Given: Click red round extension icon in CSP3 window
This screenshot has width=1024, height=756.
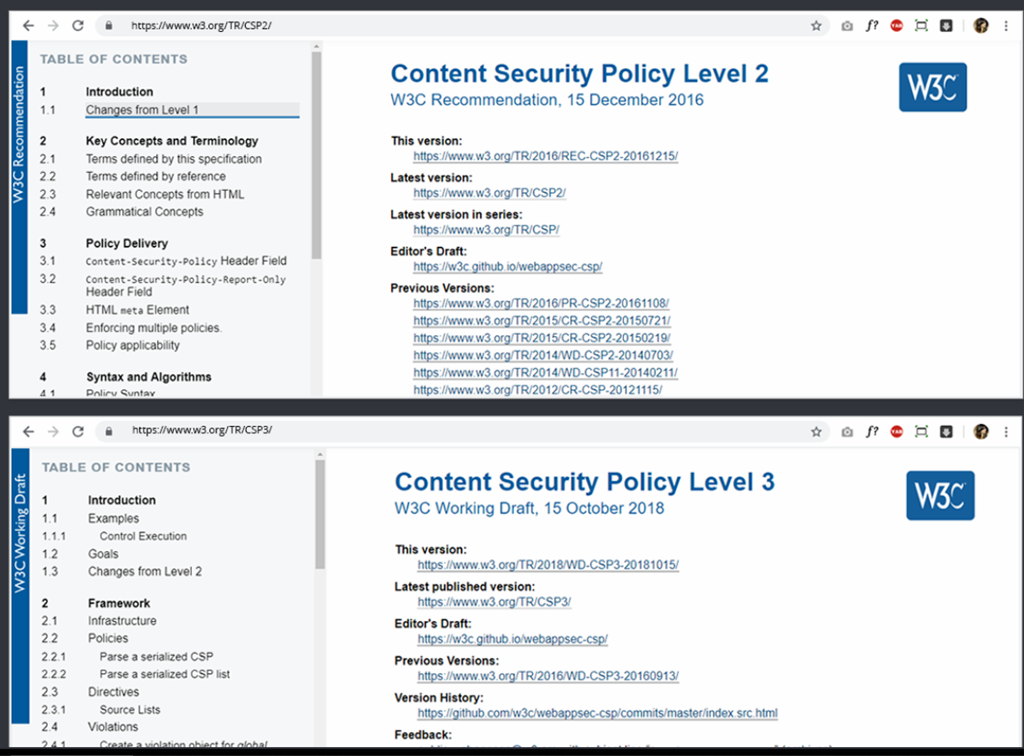Looking at the screenshot, I should click(897, 432).
